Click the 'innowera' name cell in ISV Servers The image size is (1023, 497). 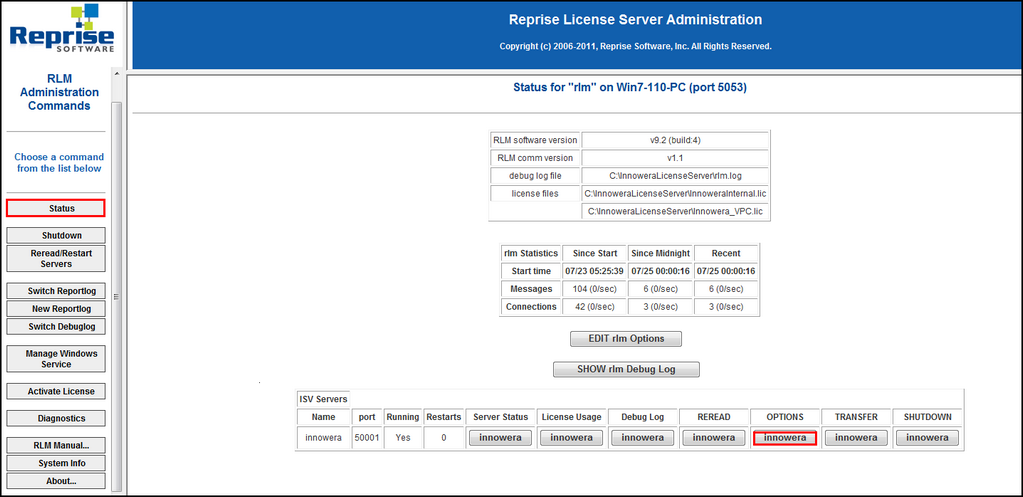pyautogui.click(x=323, y=438)
